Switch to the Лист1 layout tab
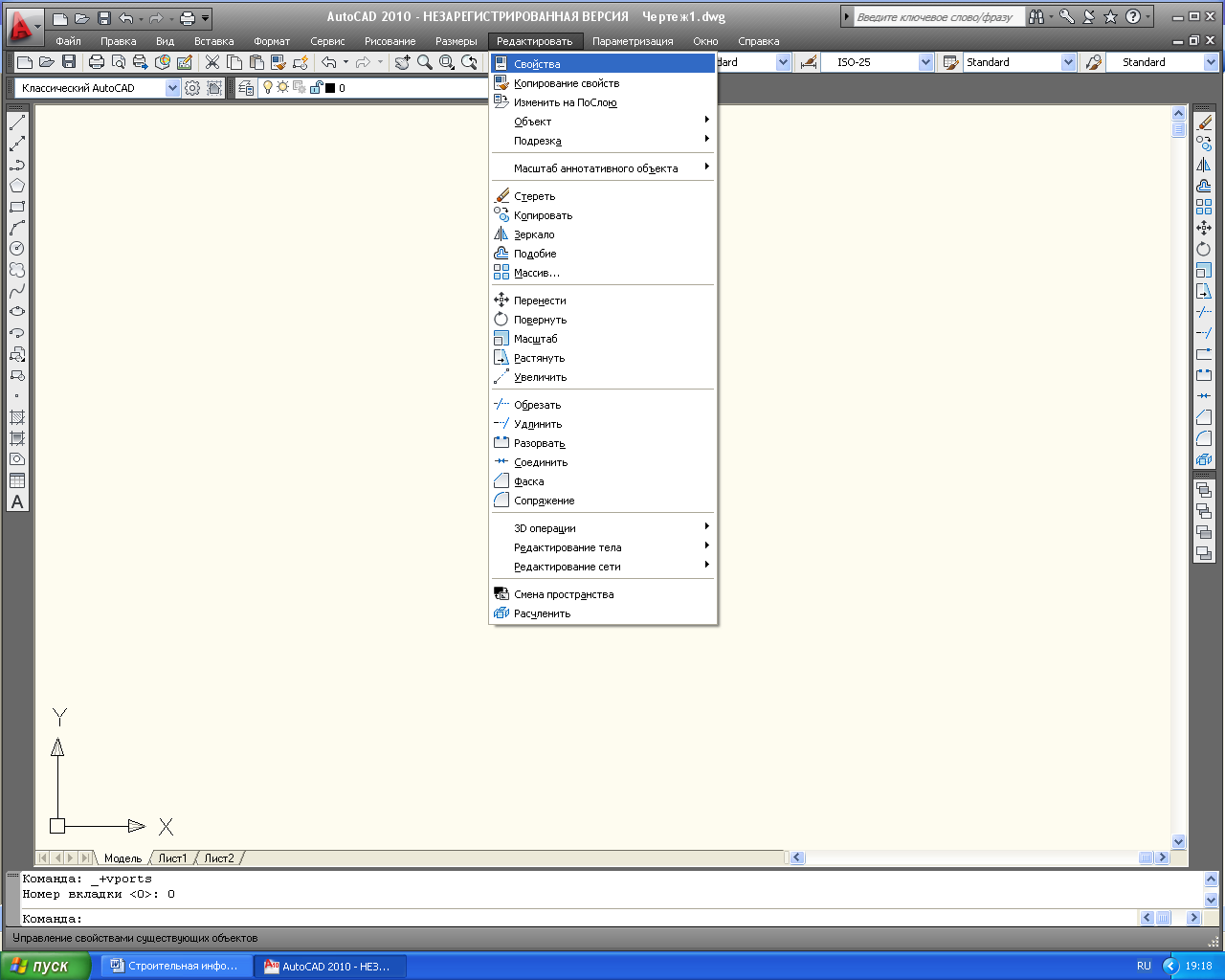The height and width of the screenshot is (980, 1225). click(x=172, y=858)
